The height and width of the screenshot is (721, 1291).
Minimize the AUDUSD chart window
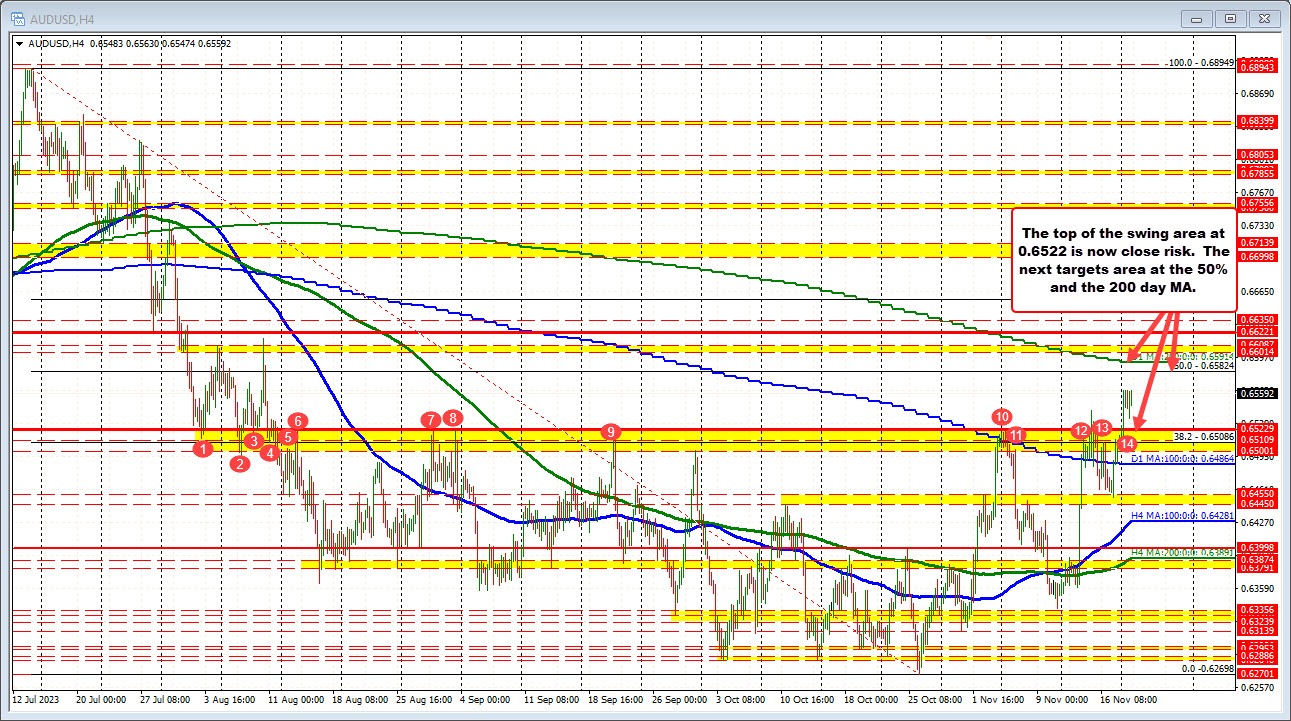coord(1196,17)
